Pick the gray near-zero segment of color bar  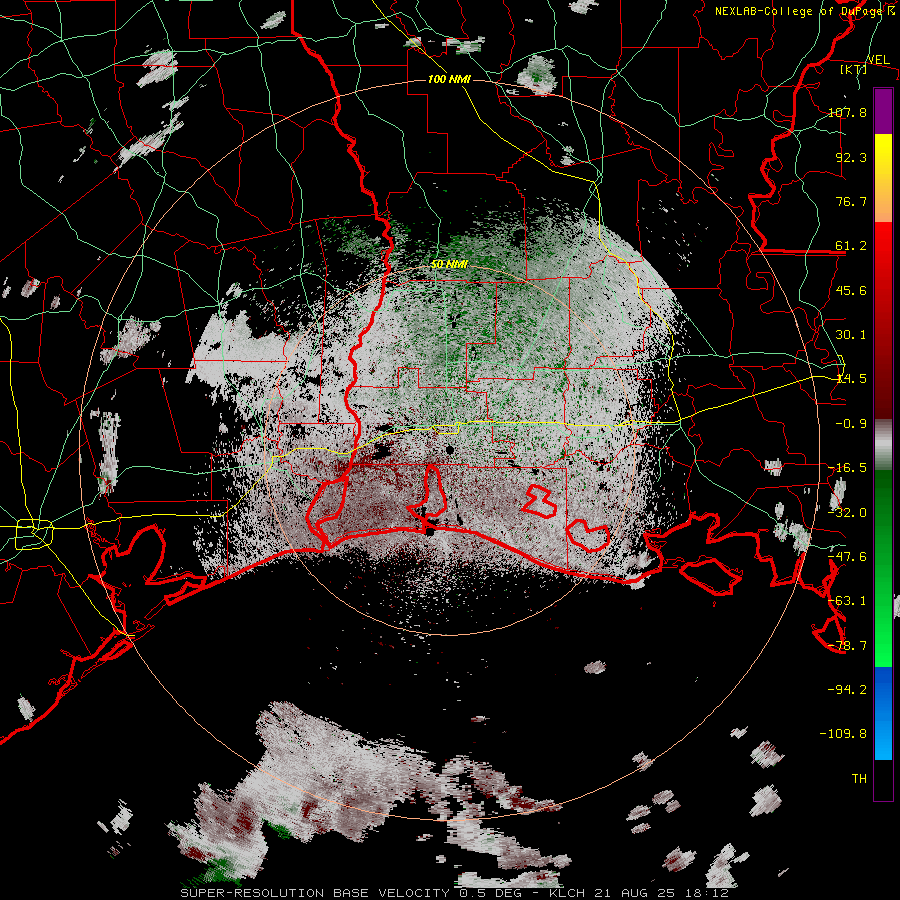pyautogui.click(x=883, y=445)
